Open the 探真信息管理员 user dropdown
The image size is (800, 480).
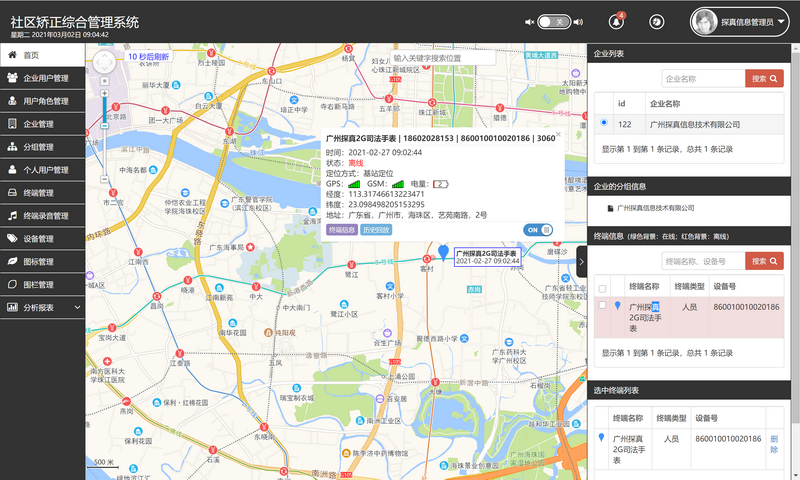[739, 22]
